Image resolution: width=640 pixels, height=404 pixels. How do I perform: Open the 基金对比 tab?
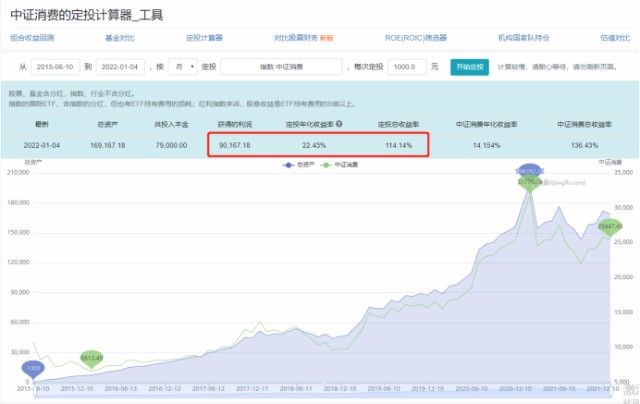coord(120,38)
